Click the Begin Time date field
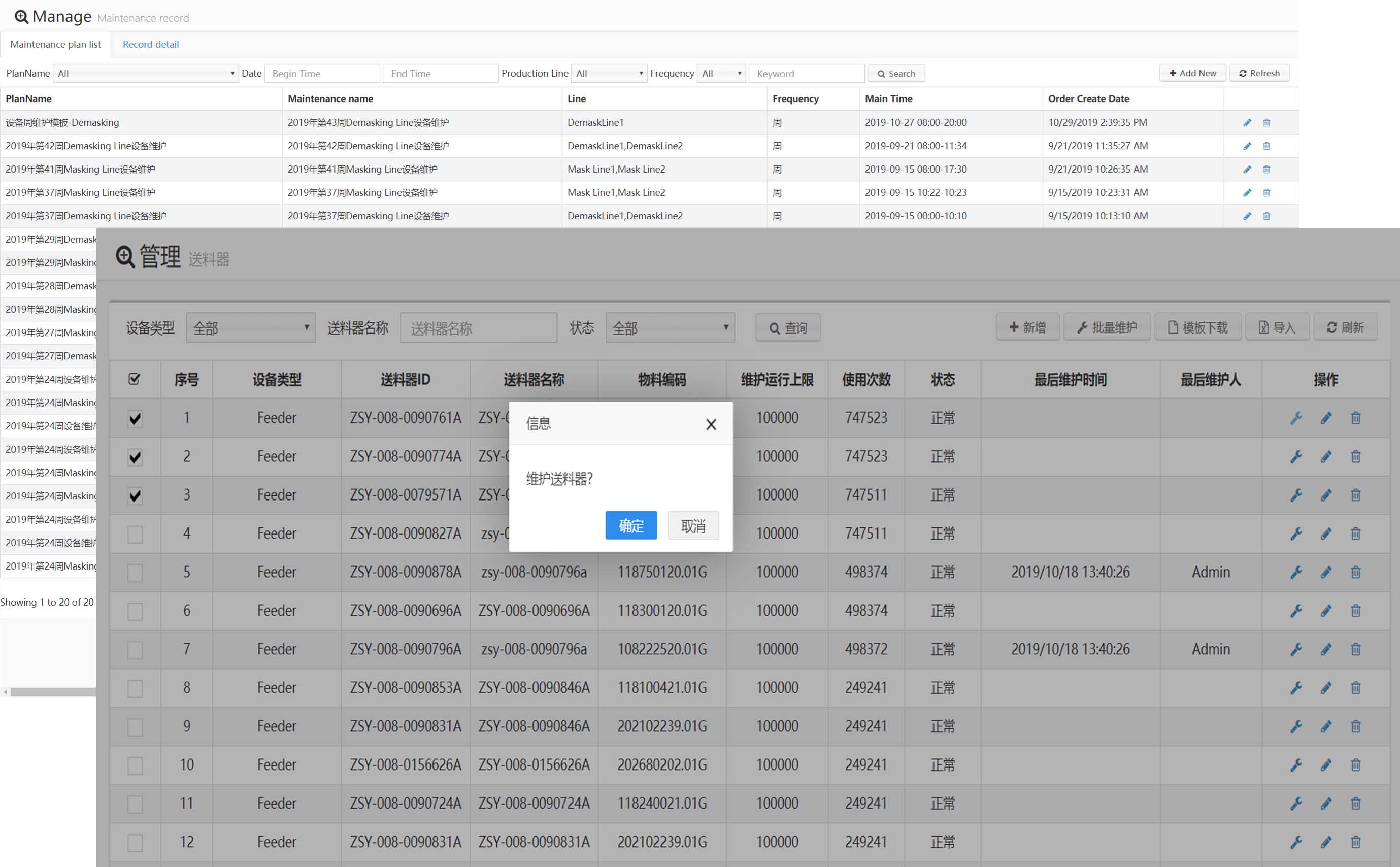Image resolution: width=1400 pixels, height=867 pixels. pyautogui.click(x=322, y=74)
